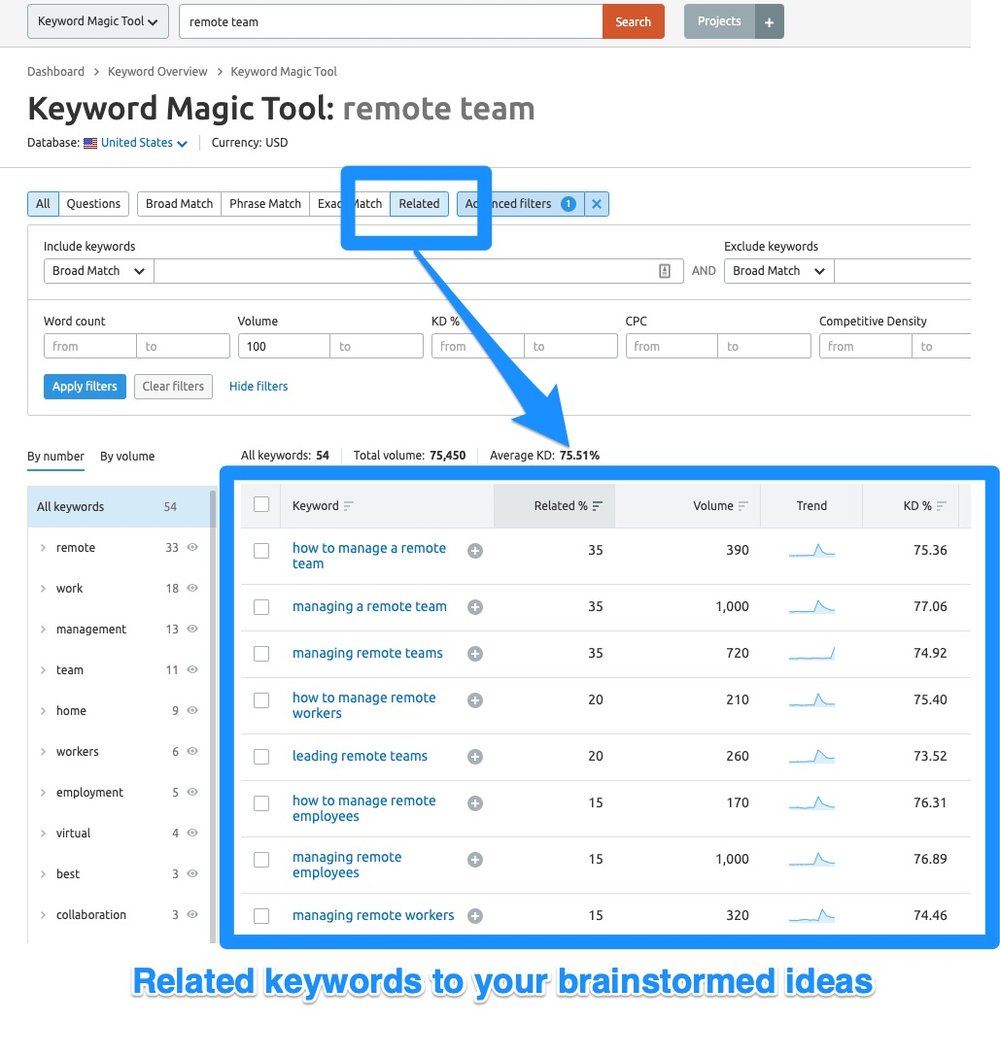Image resolution: width=1000 pixels, height=1056 pixels.
Task: Sort by the KD % column sort icon
Action: [941, 506]
